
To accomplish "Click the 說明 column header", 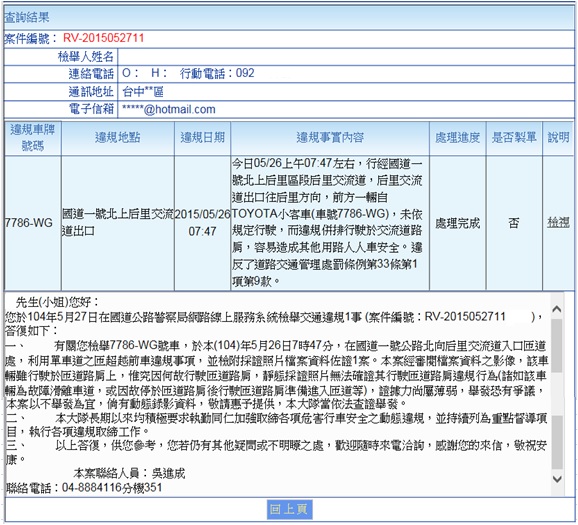I will (558, 138).
